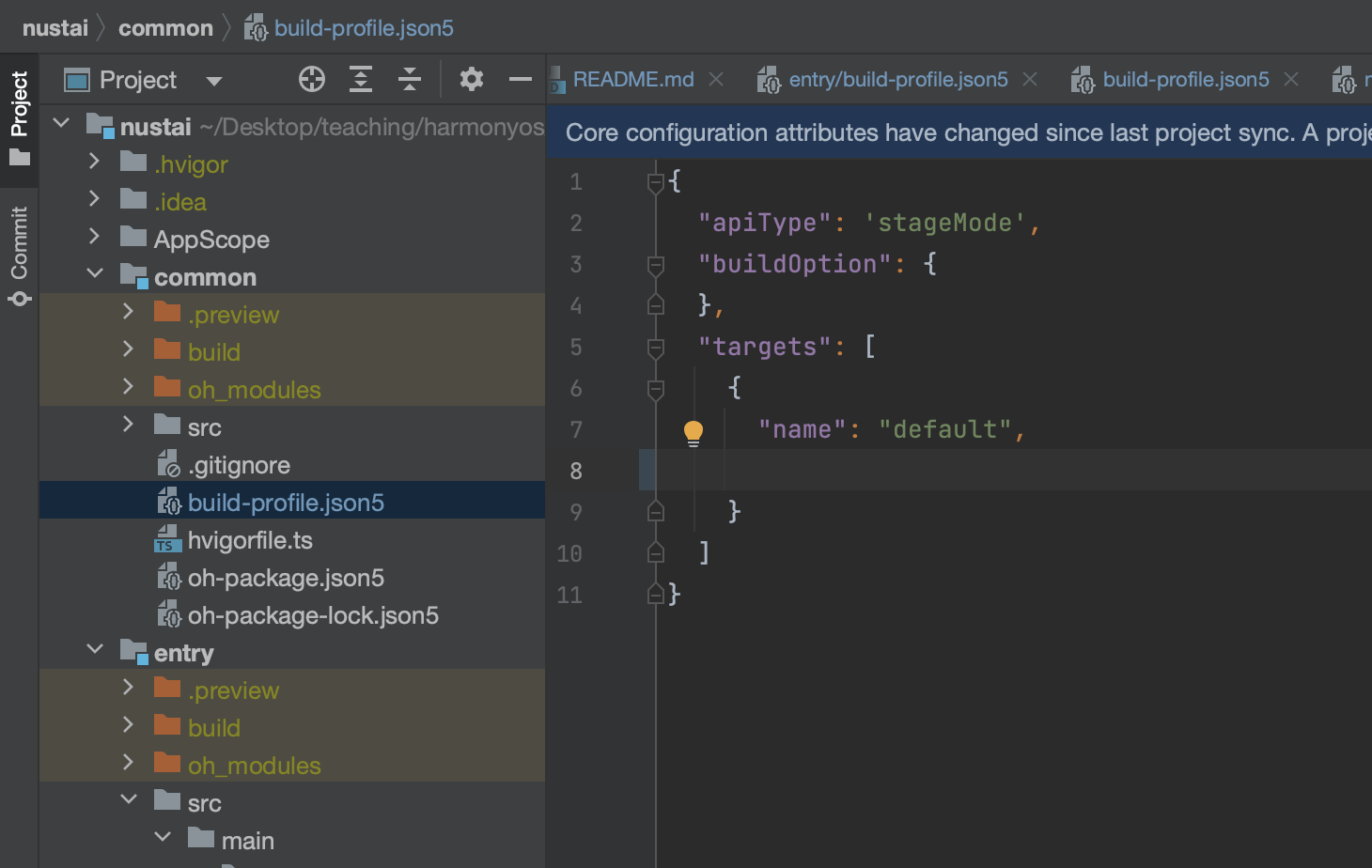Click the Expand All icon in Project panel
This screenshot has width=1372, height=868.
(361, 80)
